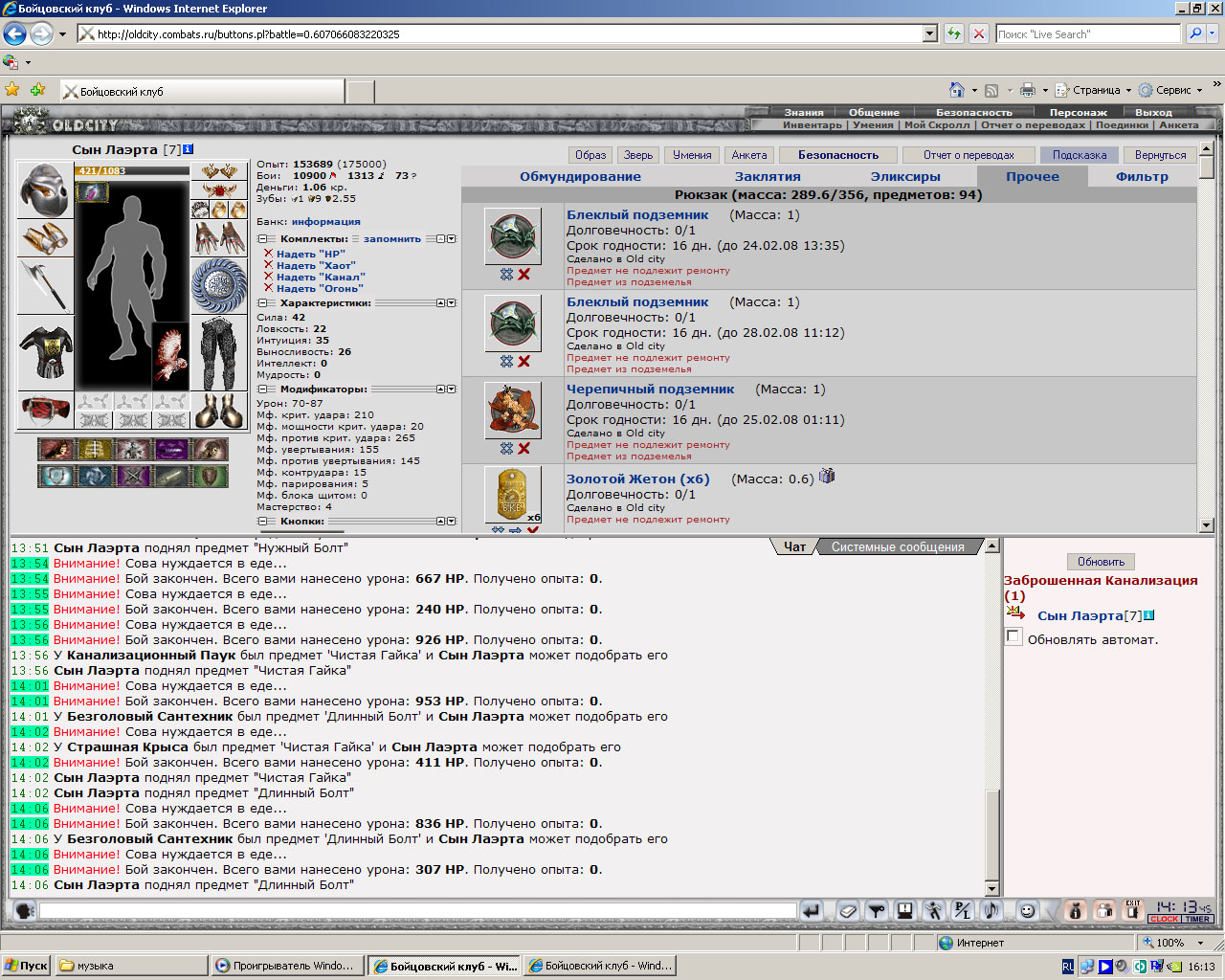Screen dimensions: 1225x980
Task: Click the eraser clear-chat icon
Action: click(847, 911)
